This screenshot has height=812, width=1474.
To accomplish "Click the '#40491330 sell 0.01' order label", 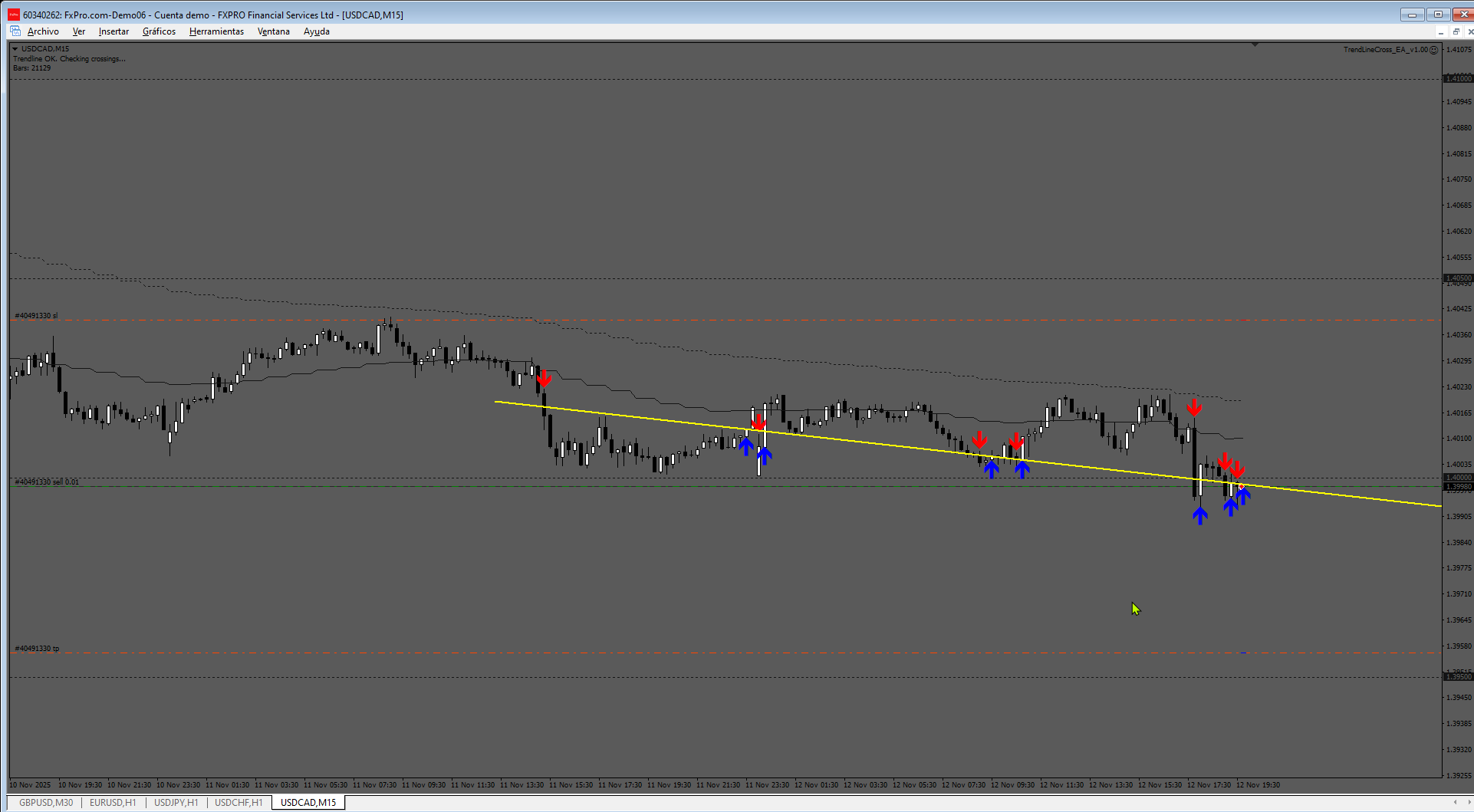I will point(47,482).
